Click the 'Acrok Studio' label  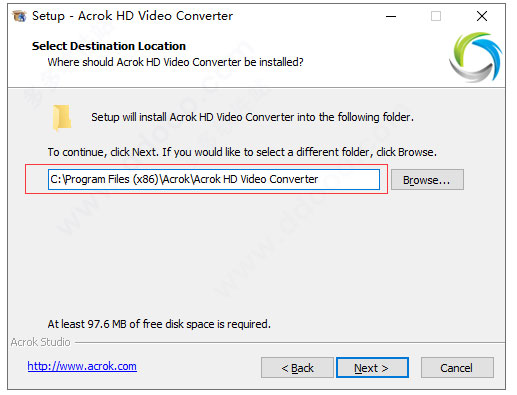(x=40, y=342)
